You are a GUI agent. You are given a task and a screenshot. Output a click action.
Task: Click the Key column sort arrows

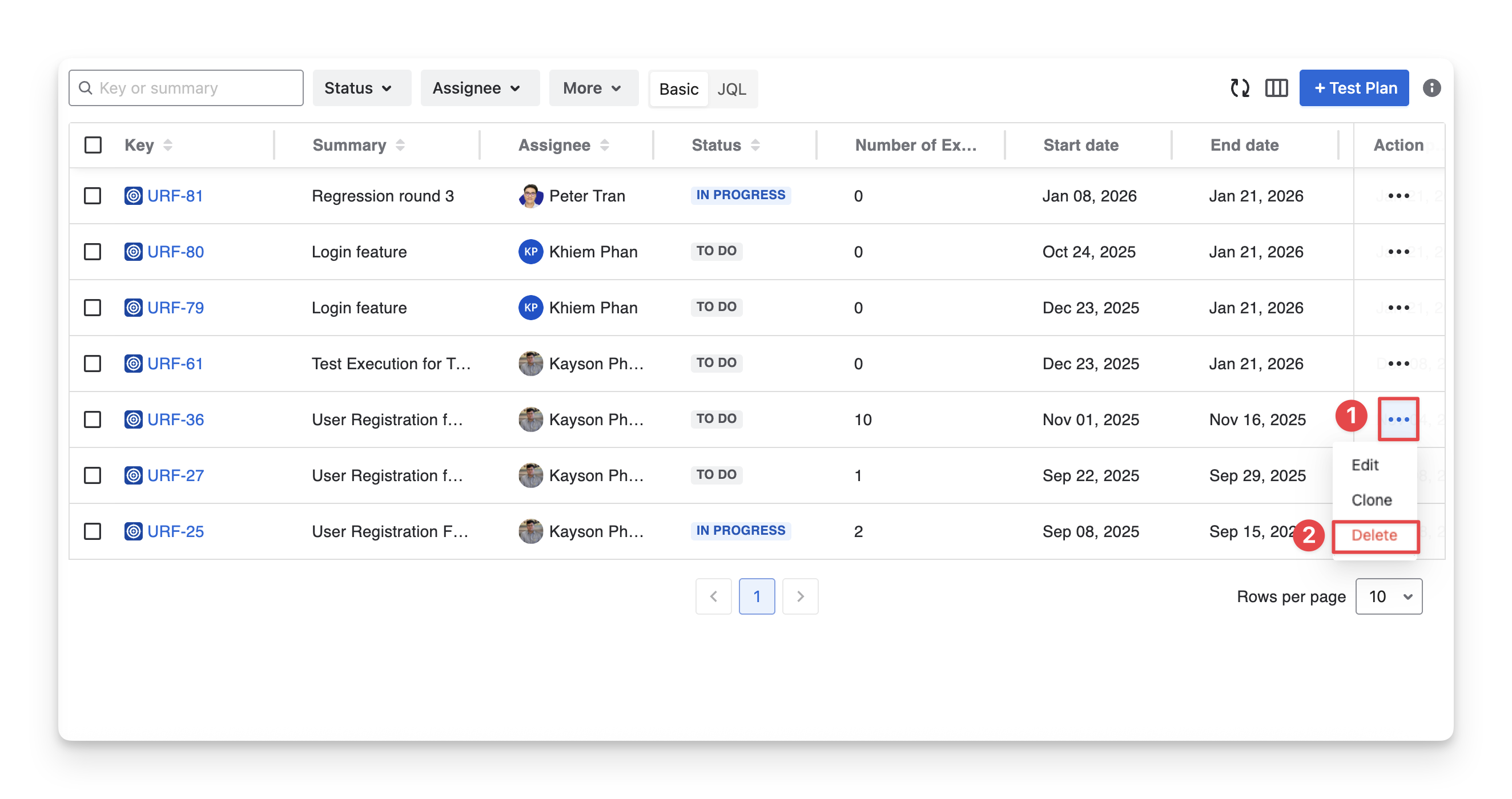[x=168, y=145]
